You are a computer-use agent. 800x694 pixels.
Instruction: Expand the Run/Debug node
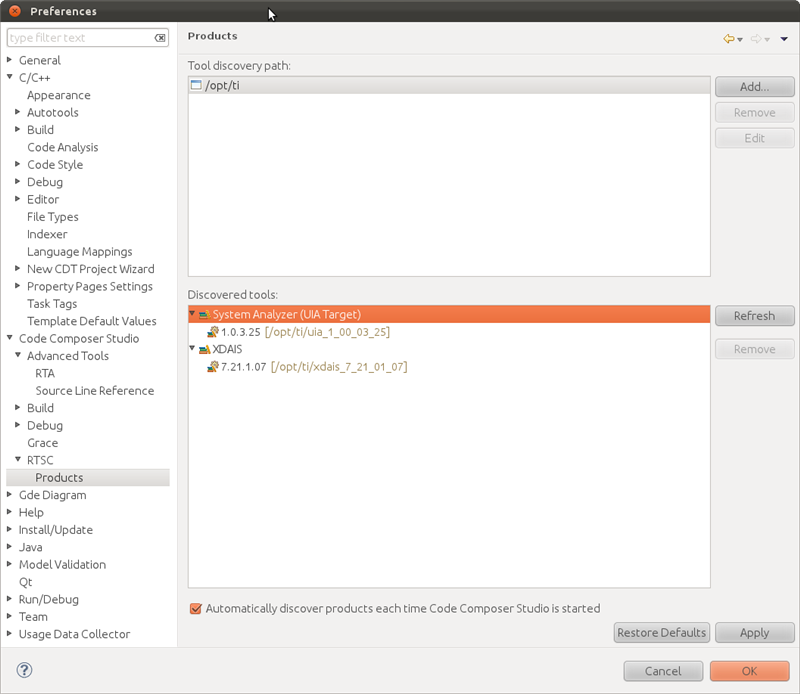[x=9, y=598]
